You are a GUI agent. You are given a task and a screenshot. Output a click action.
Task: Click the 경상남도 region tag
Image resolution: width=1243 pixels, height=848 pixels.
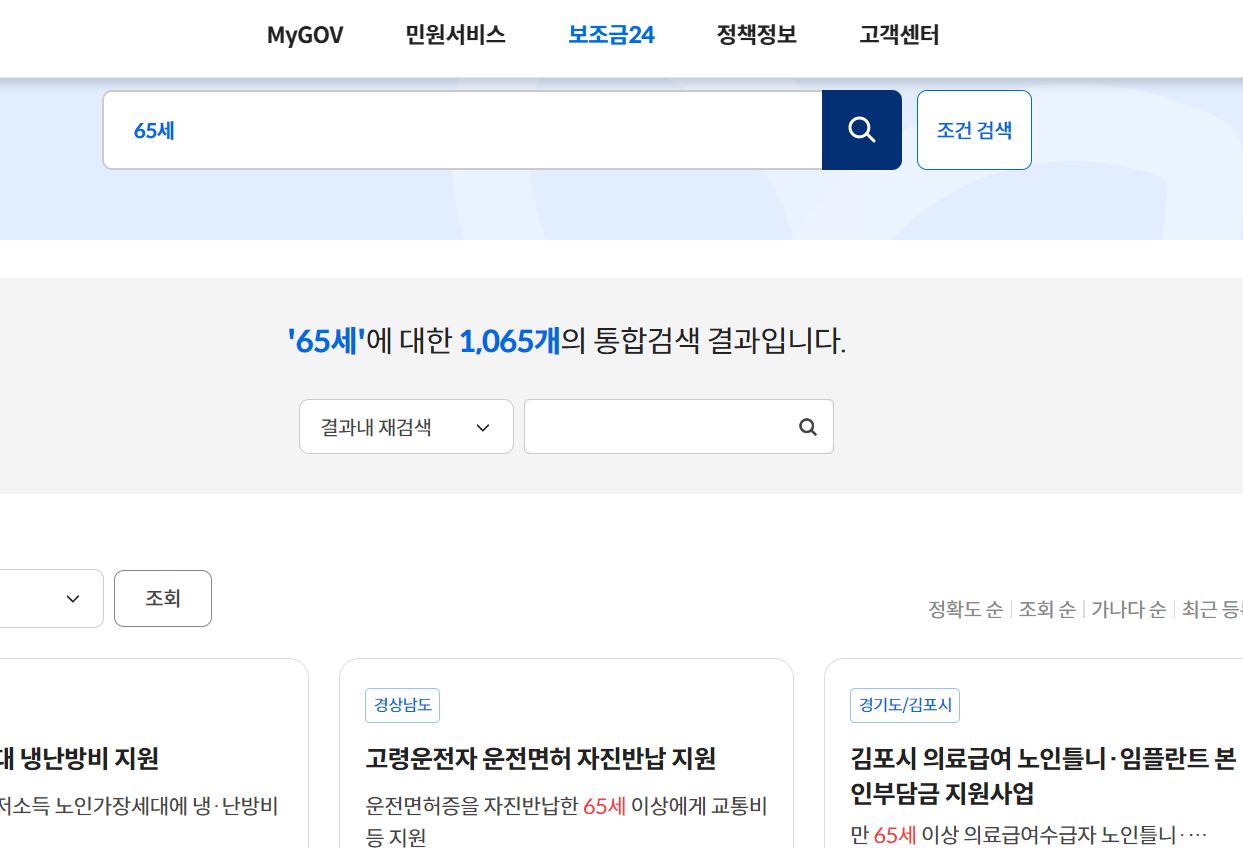402,706
